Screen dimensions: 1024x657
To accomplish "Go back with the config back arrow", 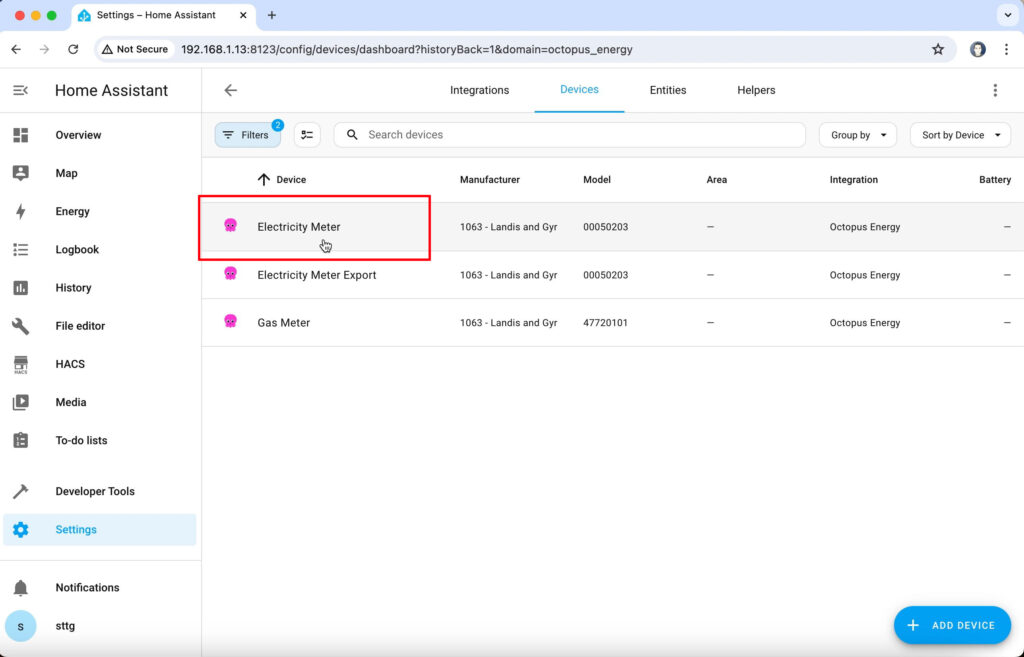I will 231,90.
